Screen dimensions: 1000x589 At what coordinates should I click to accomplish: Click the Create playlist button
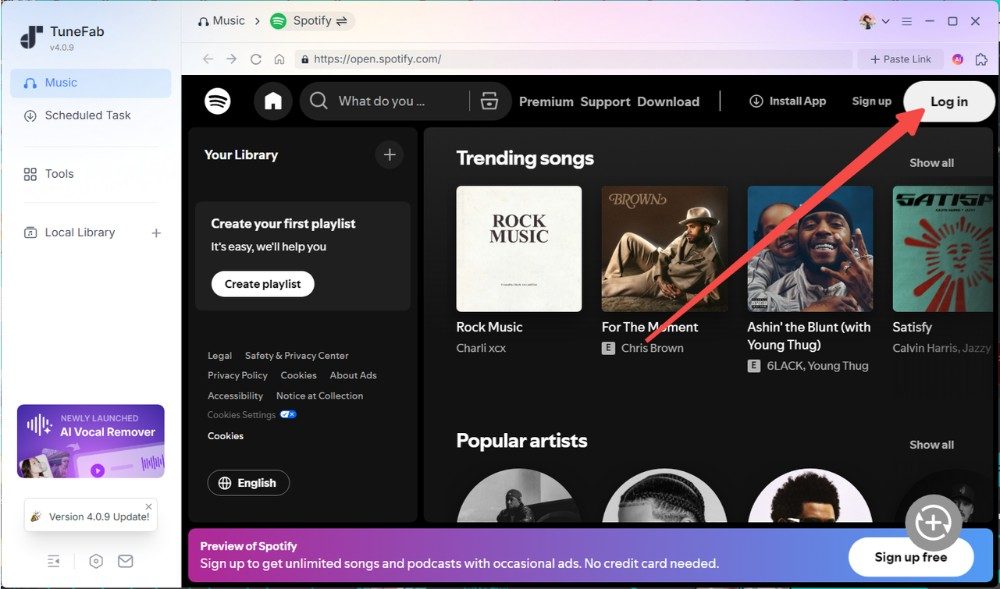pyautogui.click(x=263, y=284)
